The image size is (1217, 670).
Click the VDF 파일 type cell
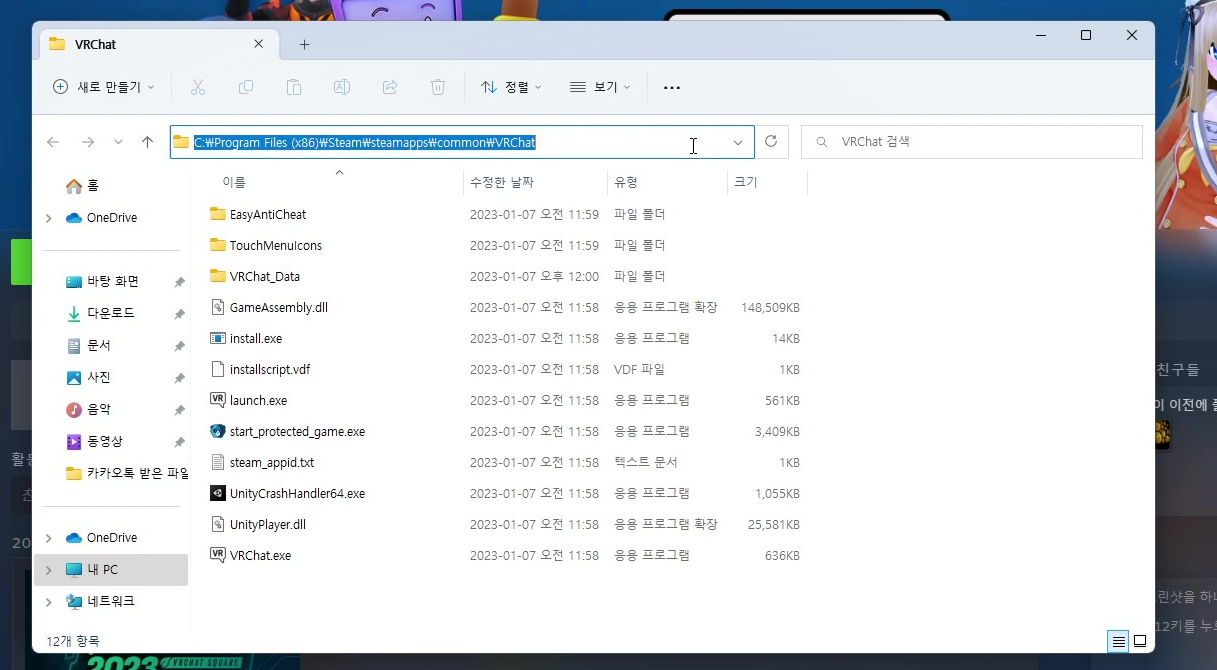(639, 369)
